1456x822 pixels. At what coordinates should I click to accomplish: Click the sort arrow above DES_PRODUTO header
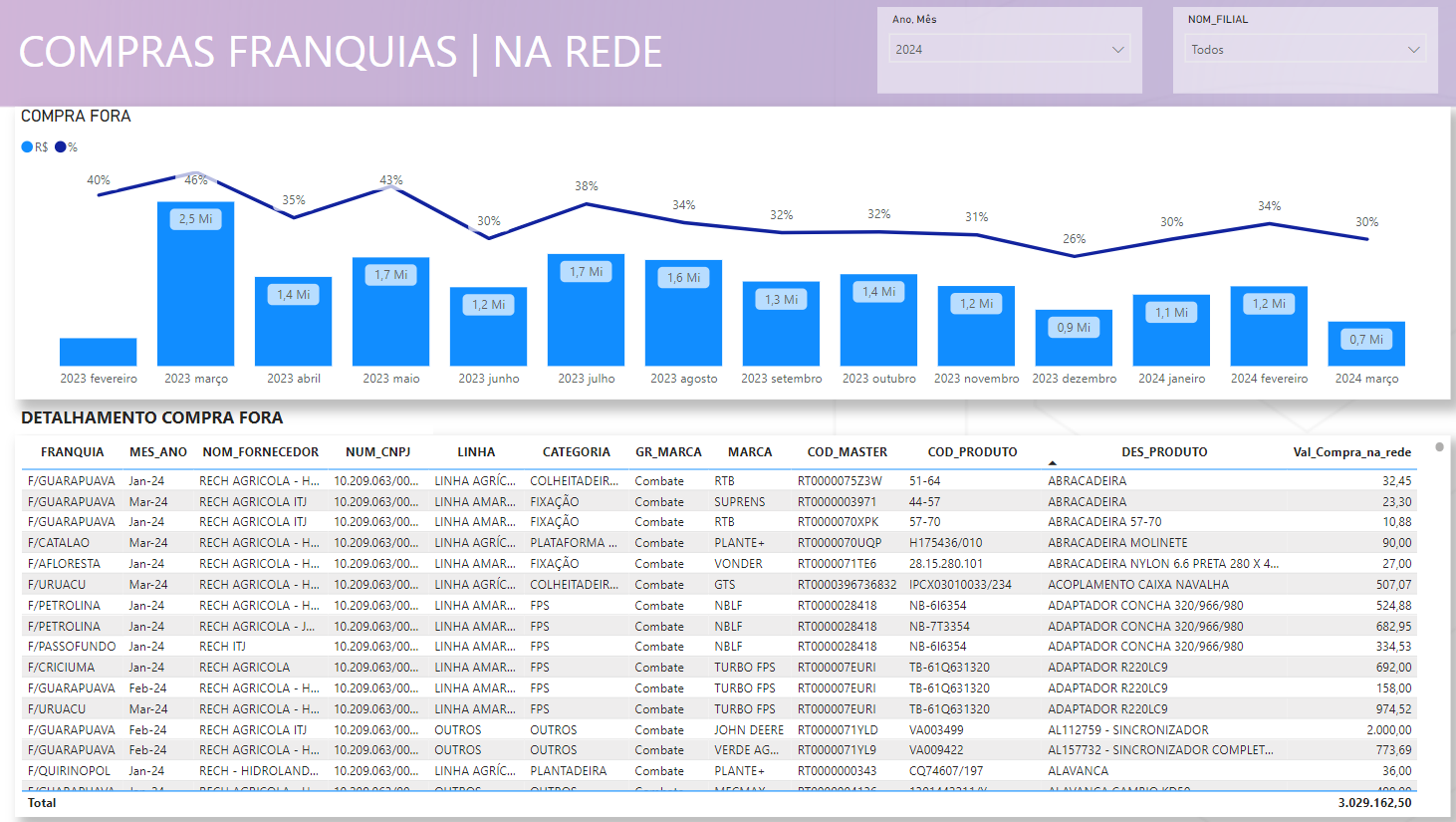click(1053, 463)
